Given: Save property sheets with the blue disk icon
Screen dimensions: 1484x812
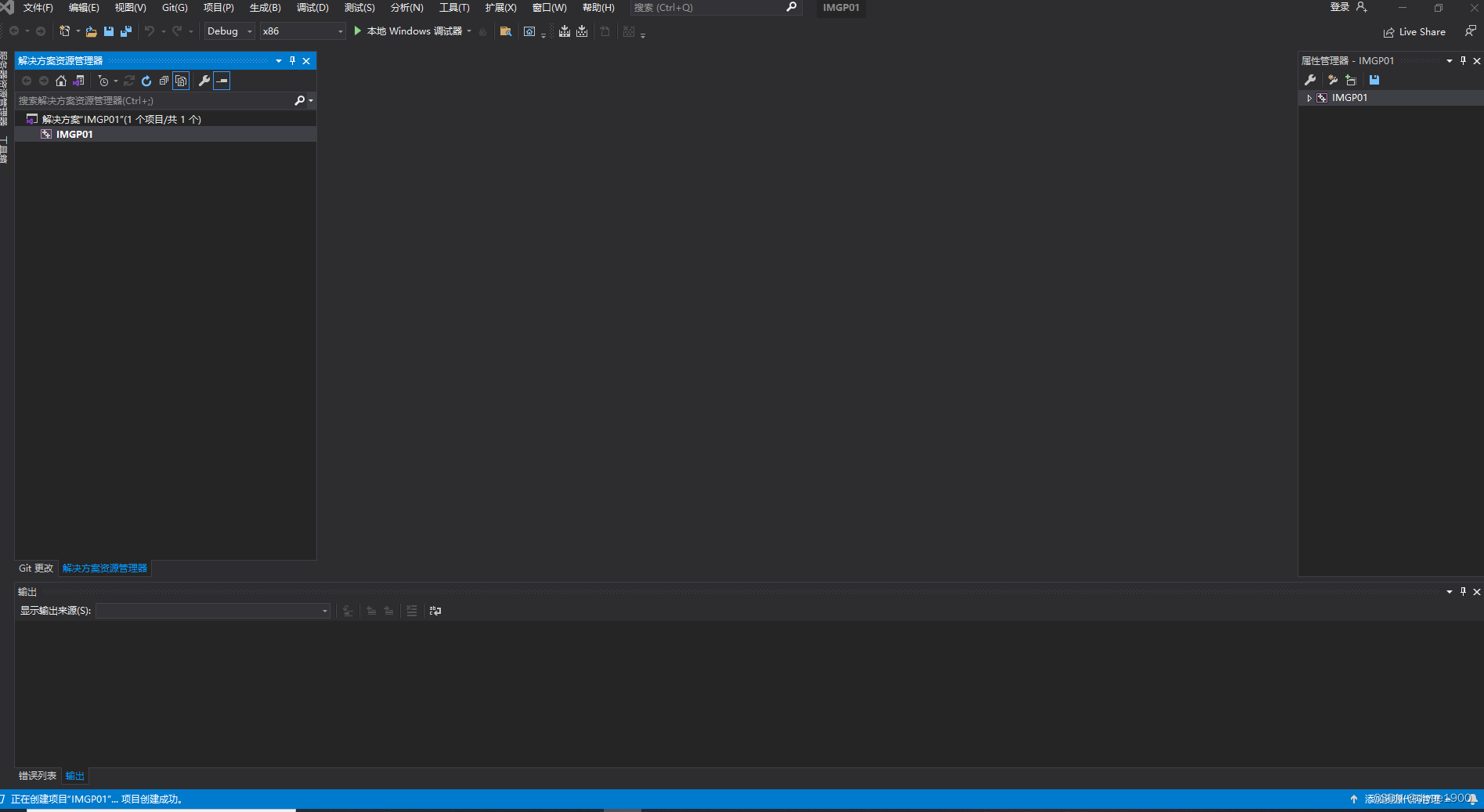Looking at the screenshot, I should coord(1374,80).
